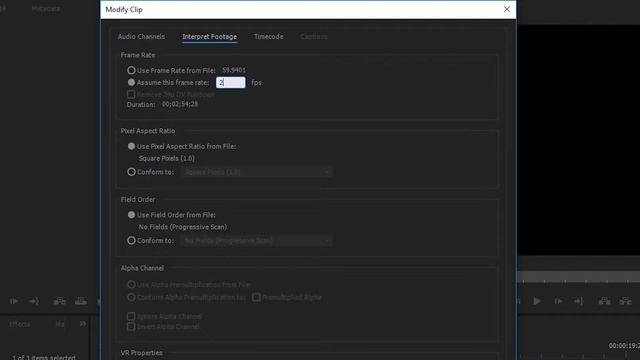Open the Effects panel tab
The image size is (640, 360).
pyautogui.click(x=20, y=324)
